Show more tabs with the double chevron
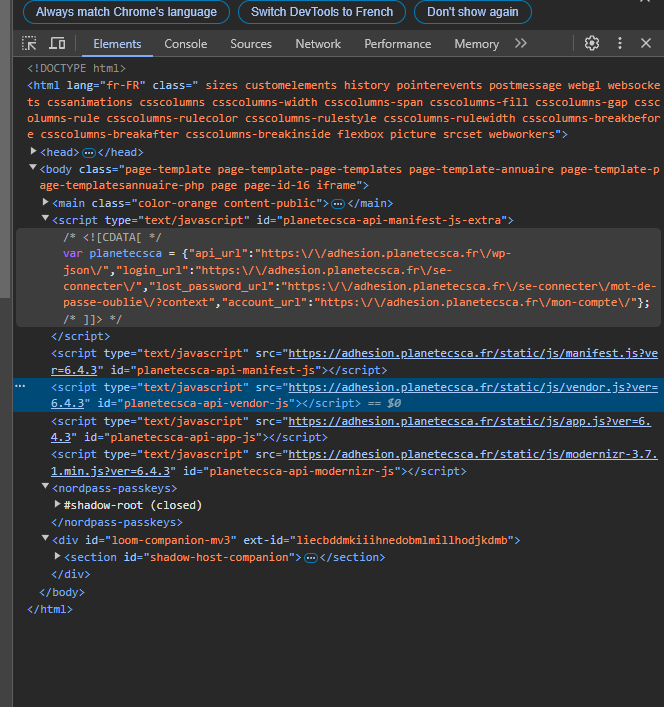This screenshot has height=707, width=664. (521, 43)
